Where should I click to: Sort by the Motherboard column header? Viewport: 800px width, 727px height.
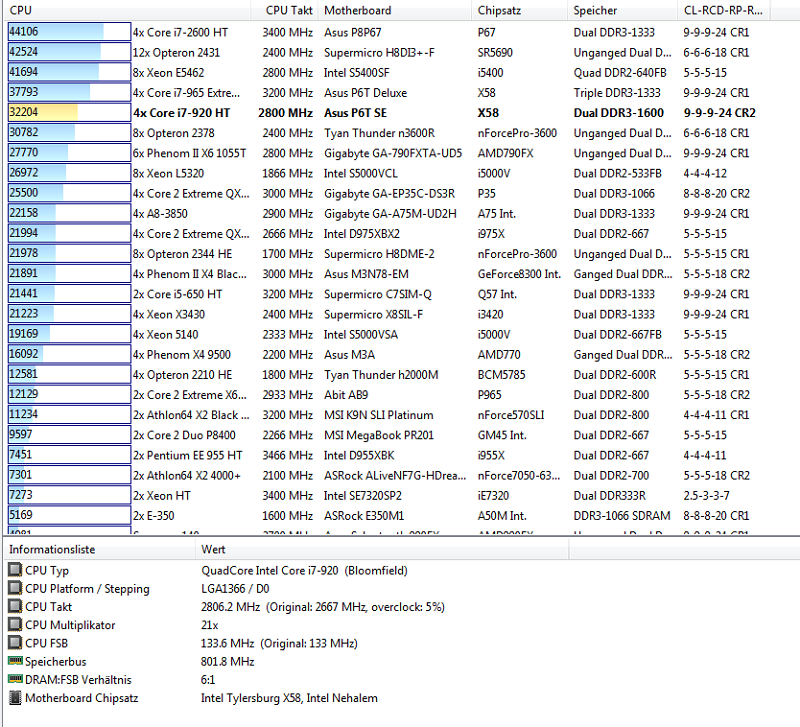[394, 10]
